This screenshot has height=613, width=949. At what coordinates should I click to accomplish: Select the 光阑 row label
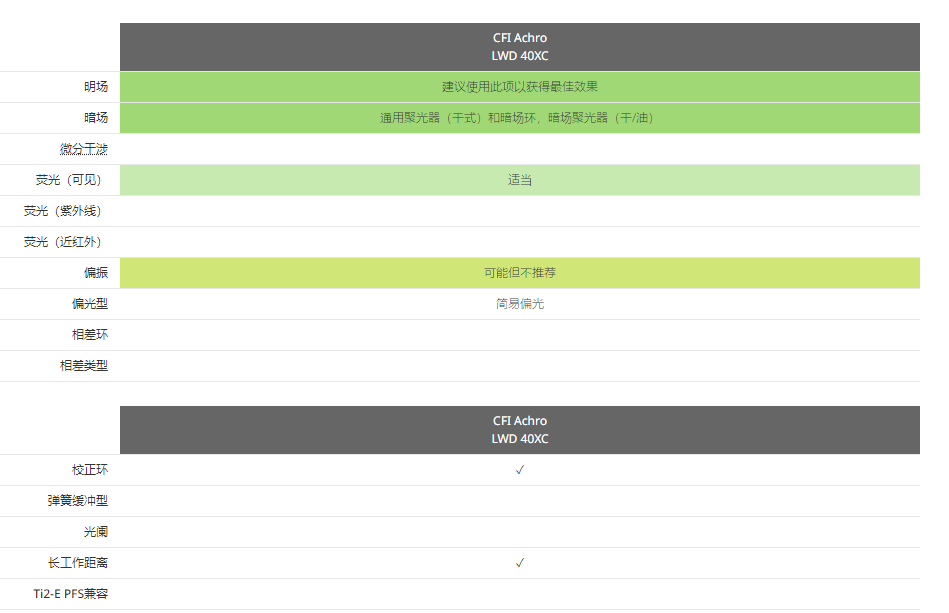[x=96, y=532]
